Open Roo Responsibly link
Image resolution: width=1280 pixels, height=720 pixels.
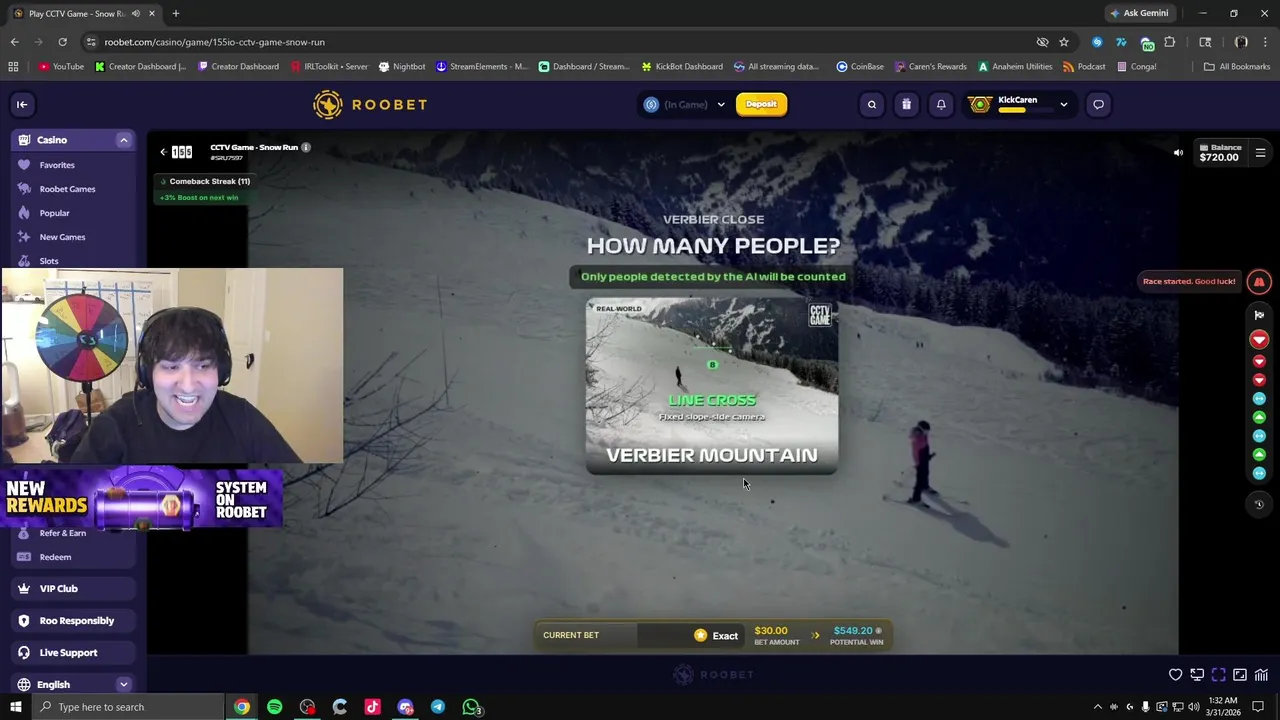point(73,621)
